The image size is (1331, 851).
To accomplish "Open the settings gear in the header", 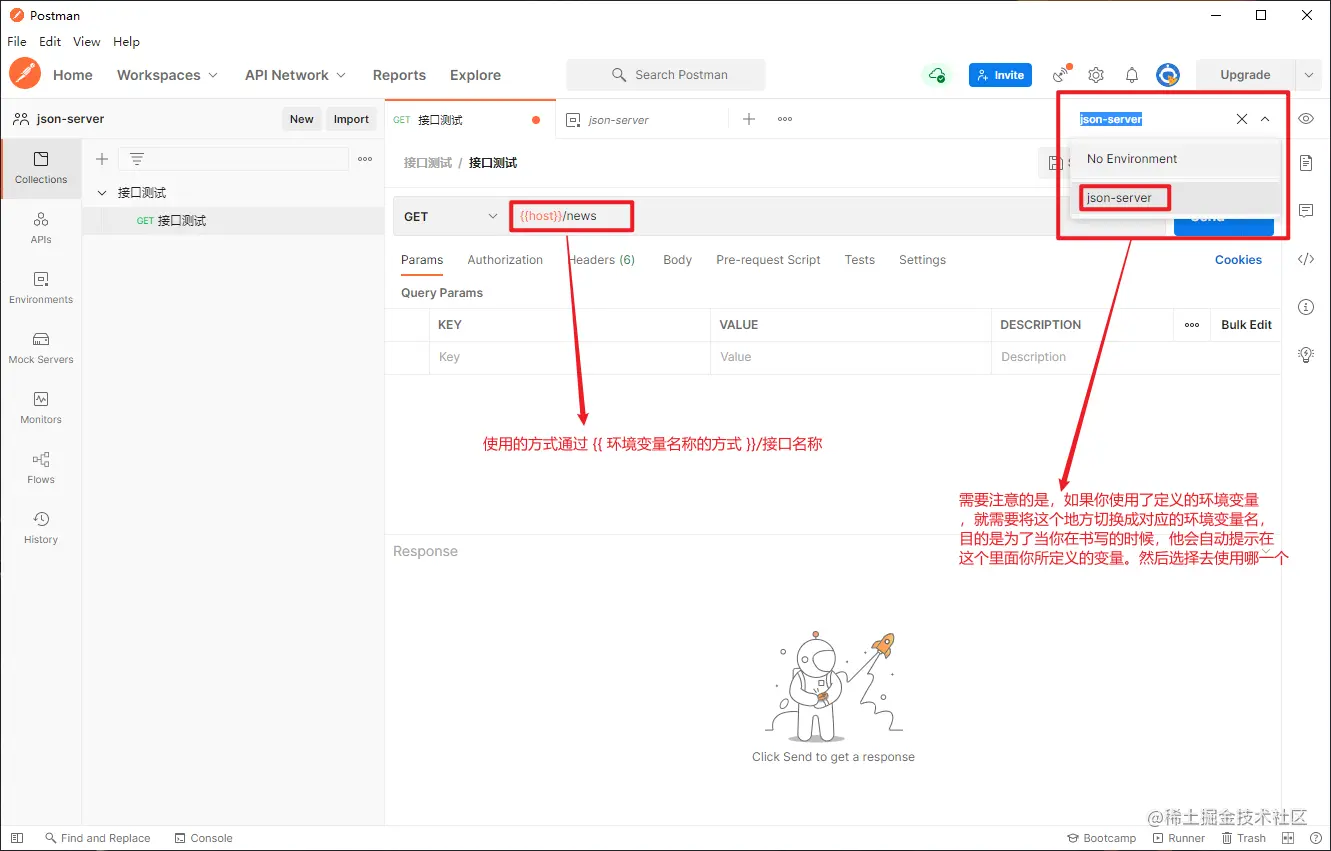I will (1096, 75).
